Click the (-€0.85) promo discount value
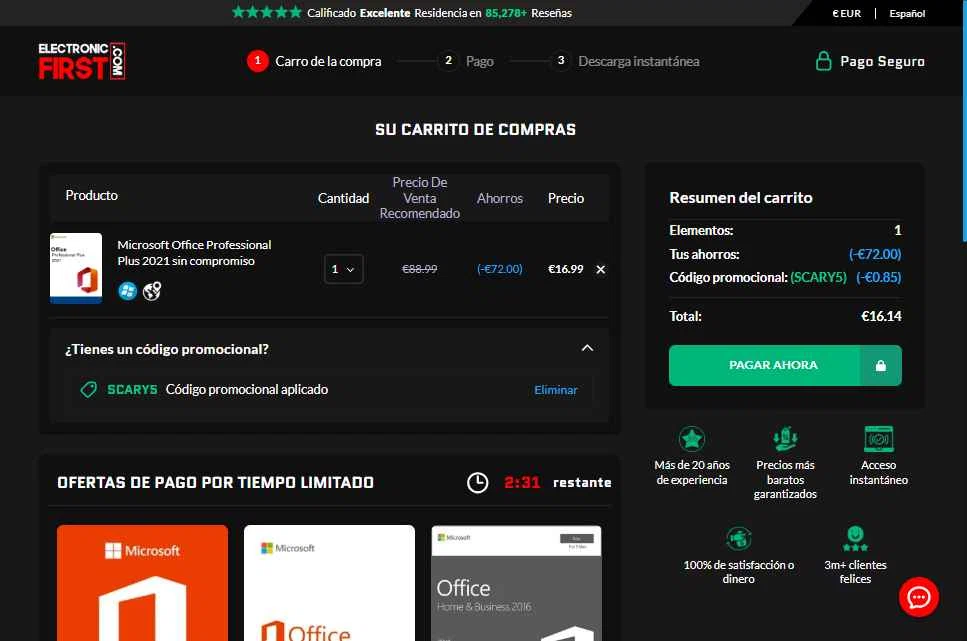This screenshot has height=641, width=967. pos(879,278)
